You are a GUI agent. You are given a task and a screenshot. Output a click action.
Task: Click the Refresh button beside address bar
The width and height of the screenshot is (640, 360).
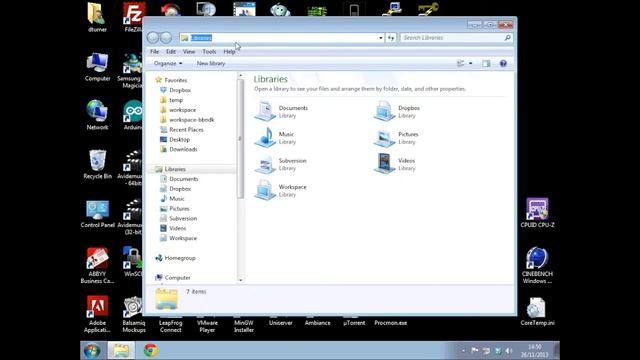coord(391,38)
